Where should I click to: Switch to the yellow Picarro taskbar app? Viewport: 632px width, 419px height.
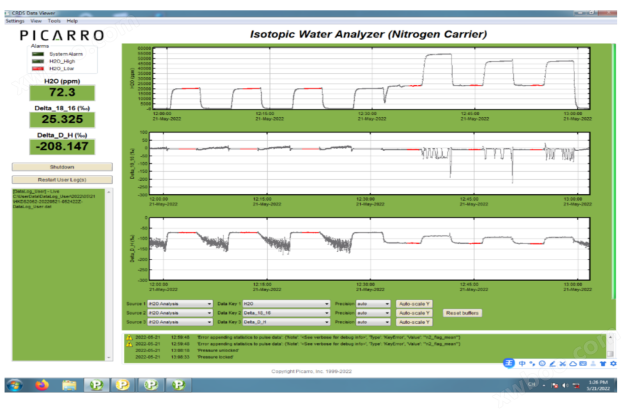[123, 386]
